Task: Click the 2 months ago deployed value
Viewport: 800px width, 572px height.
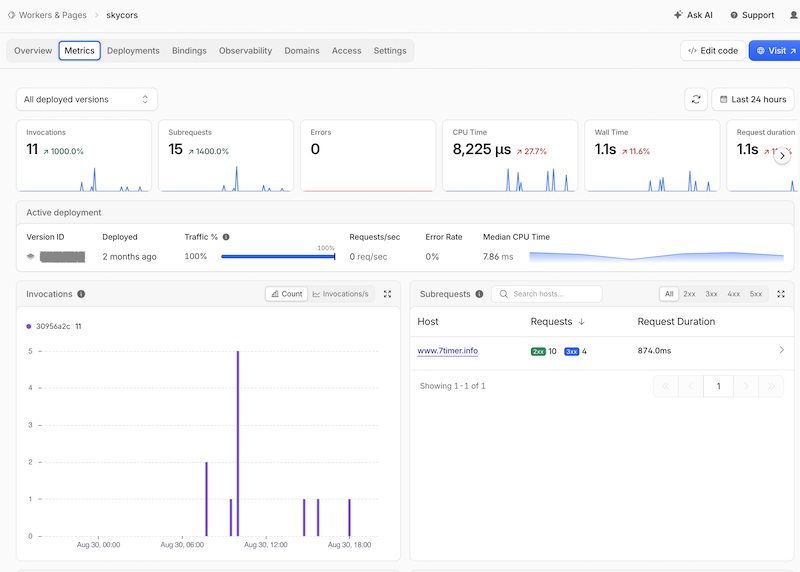Action: click(x=129, y=257)
